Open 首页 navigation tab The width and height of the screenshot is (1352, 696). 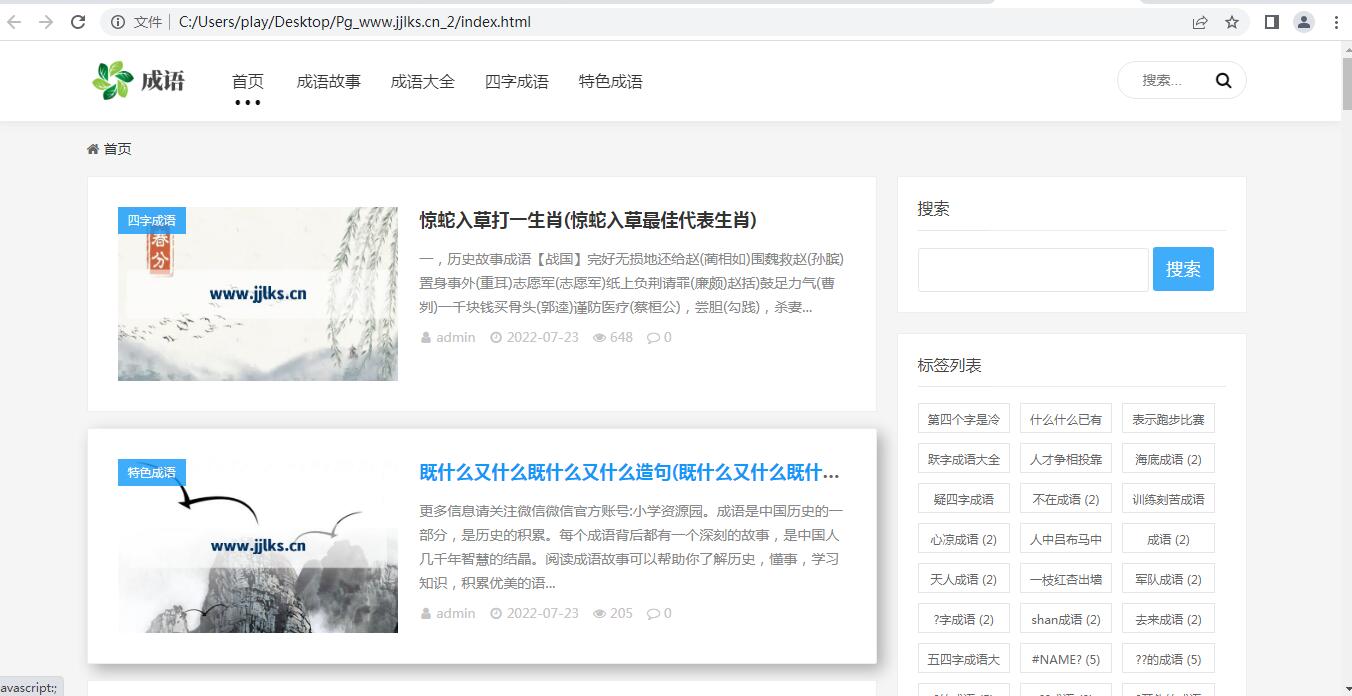[x=248, y=82]
